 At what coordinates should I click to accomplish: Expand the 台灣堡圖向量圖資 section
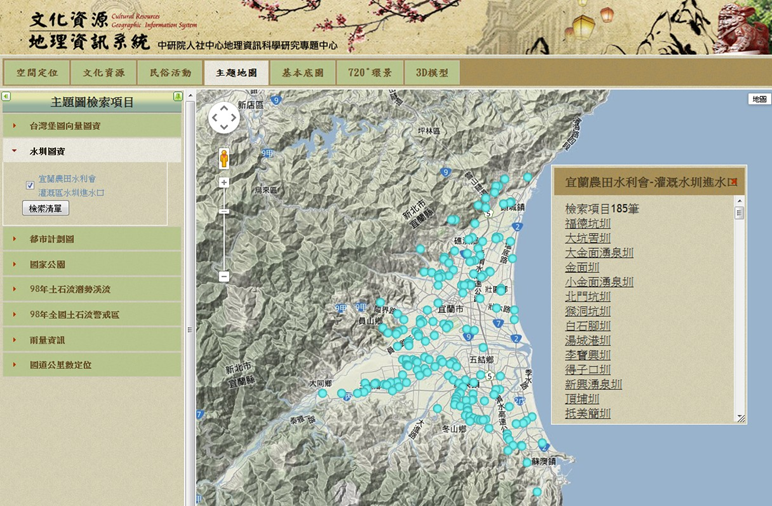pos(64,126)
